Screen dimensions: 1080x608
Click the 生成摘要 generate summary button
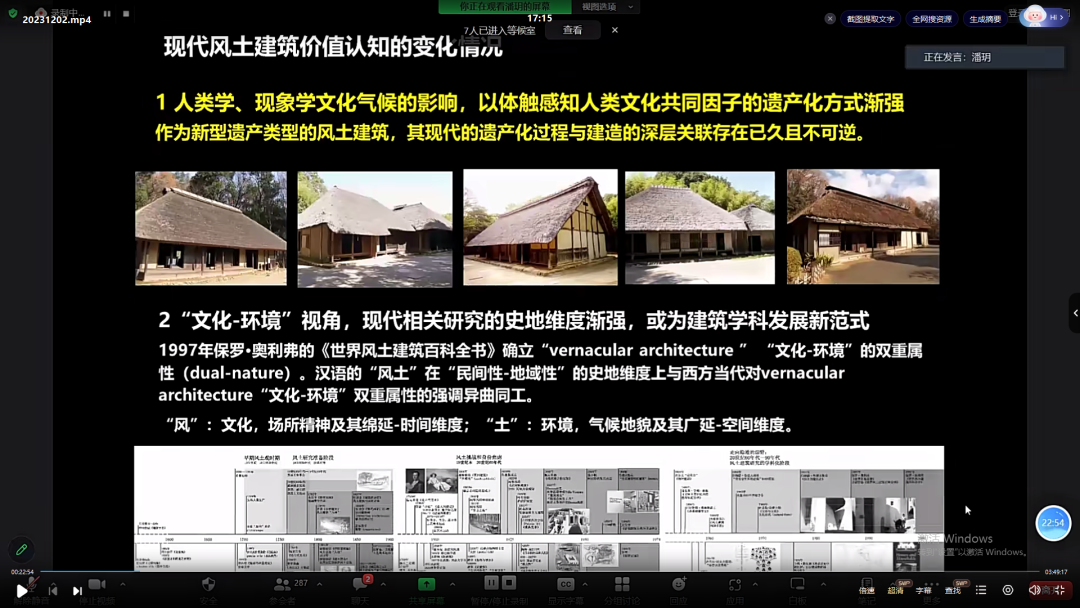(x=985, y=19)
